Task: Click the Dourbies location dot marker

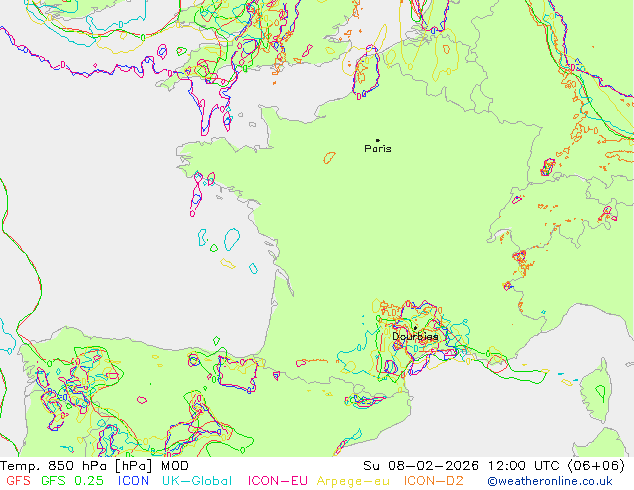Action: point(415,328)
